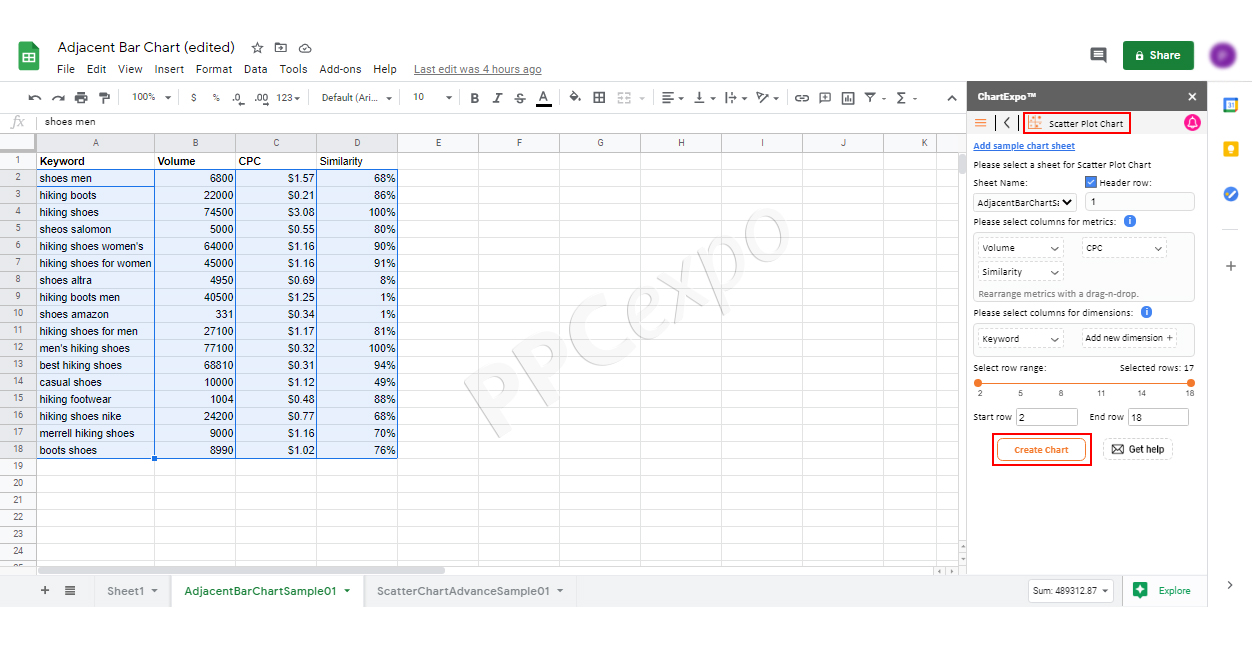This screenshot has height=646, width=1253.
Task: Open the functions sigma menu
Action: pos(901,98)
